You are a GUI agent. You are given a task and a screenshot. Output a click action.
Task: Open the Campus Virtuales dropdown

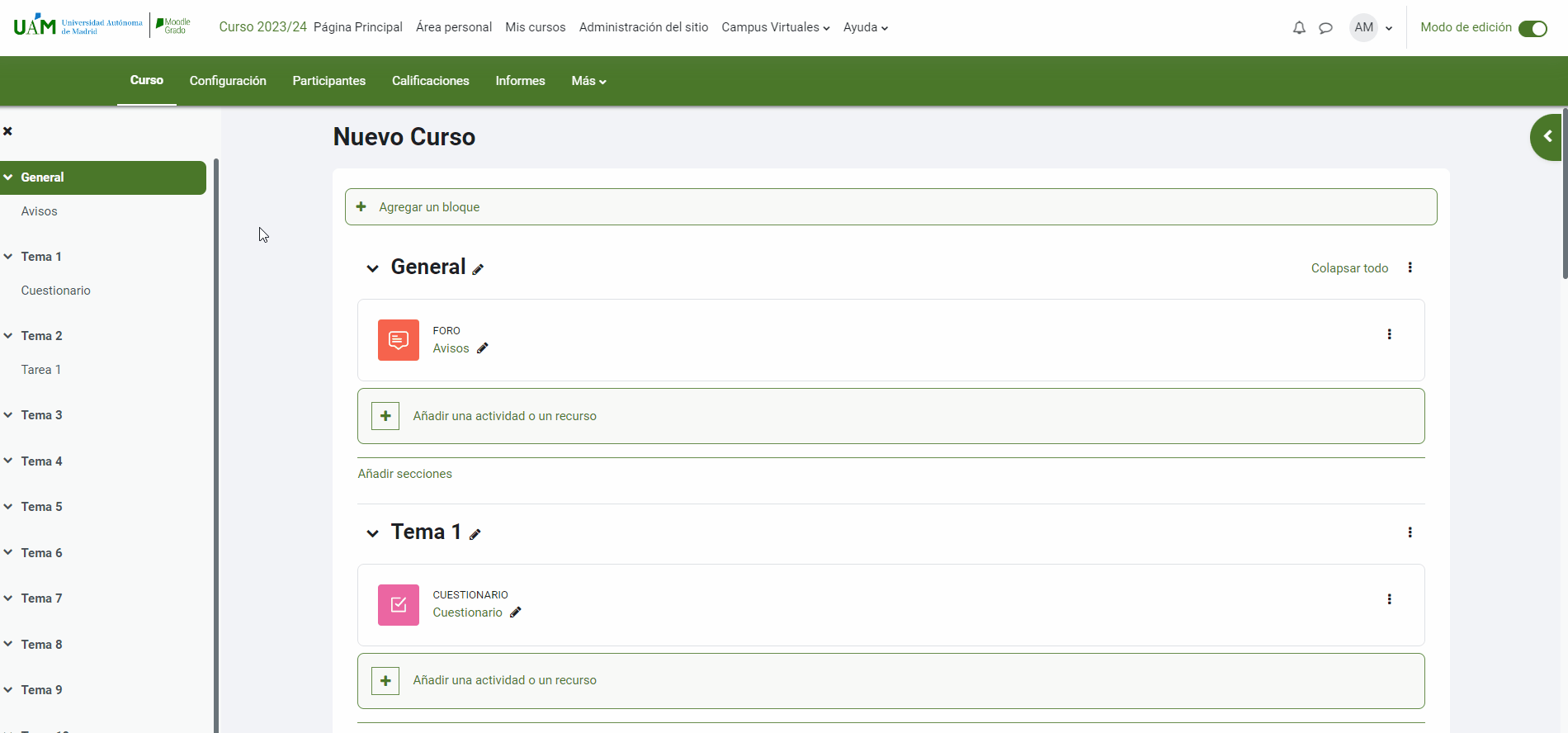[x=775, y=27]
